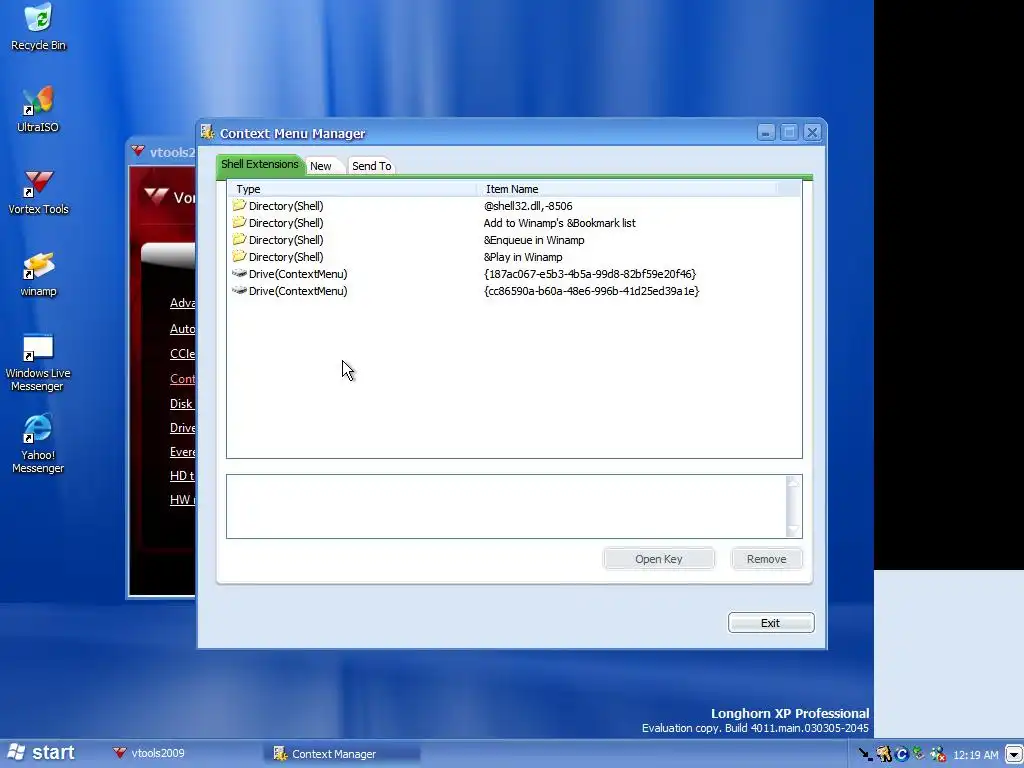Select the @shell32.dll,-8506 entry

point(513,206)
